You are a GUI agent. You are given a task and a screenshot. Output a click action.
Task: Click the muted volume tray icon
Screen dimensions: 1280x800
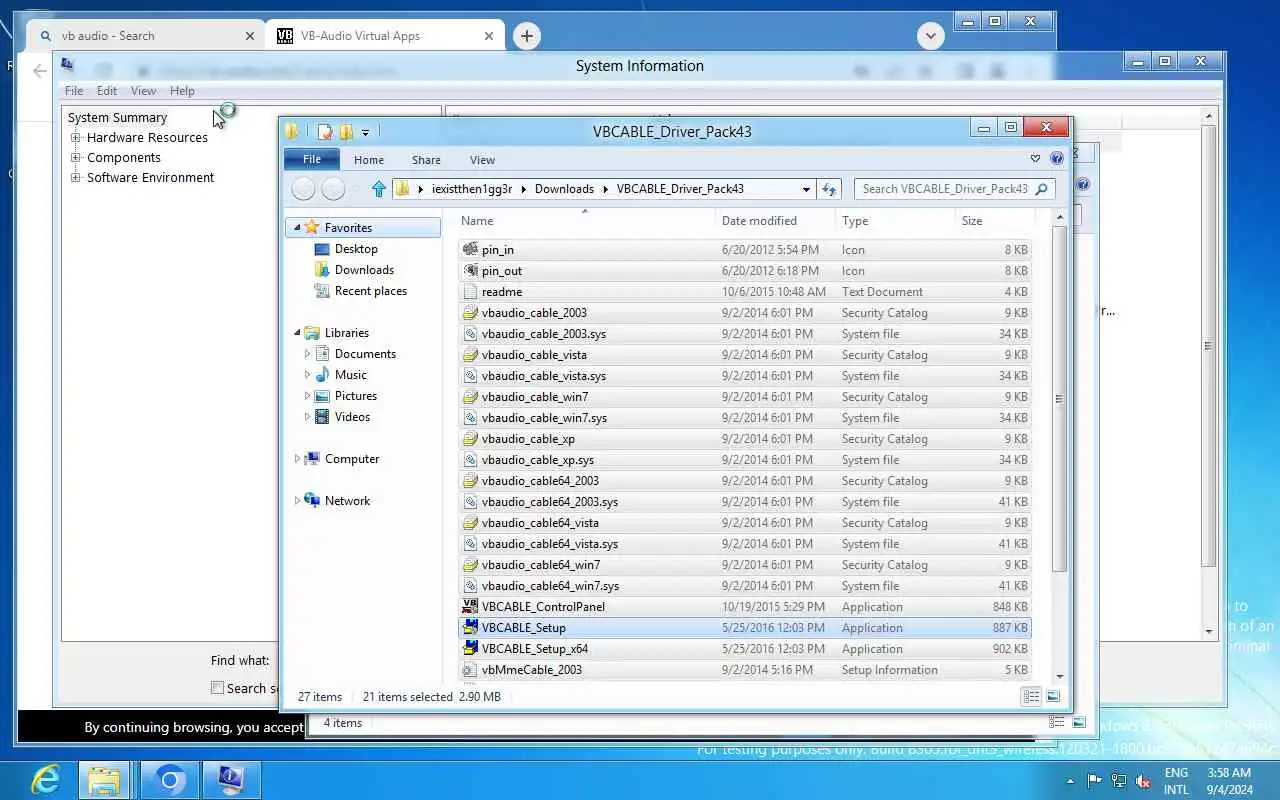click(1143, 781)
